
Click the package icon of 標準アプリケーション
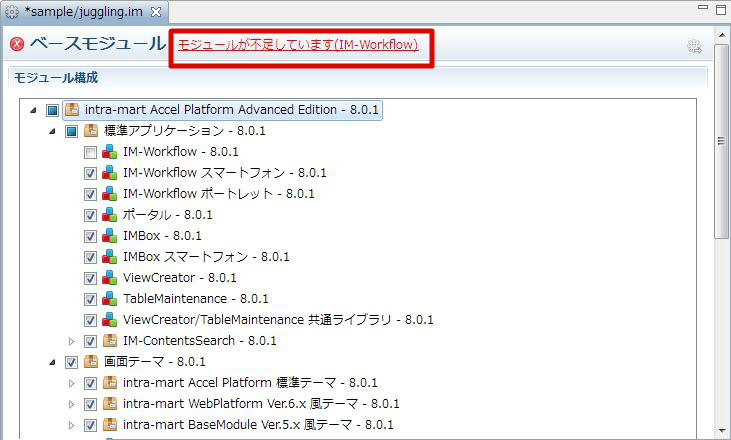[x=91, y=131]
